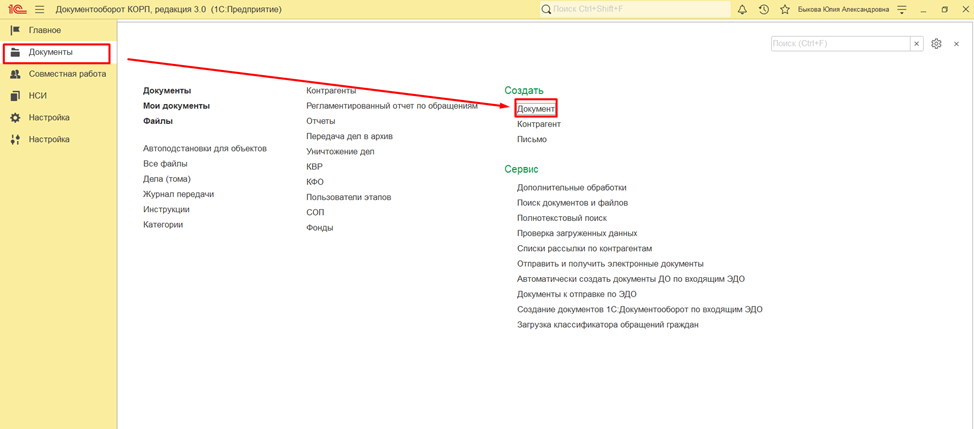Open Уничтожение дел link
974x429 pixels.
click(x=340, y=151)
